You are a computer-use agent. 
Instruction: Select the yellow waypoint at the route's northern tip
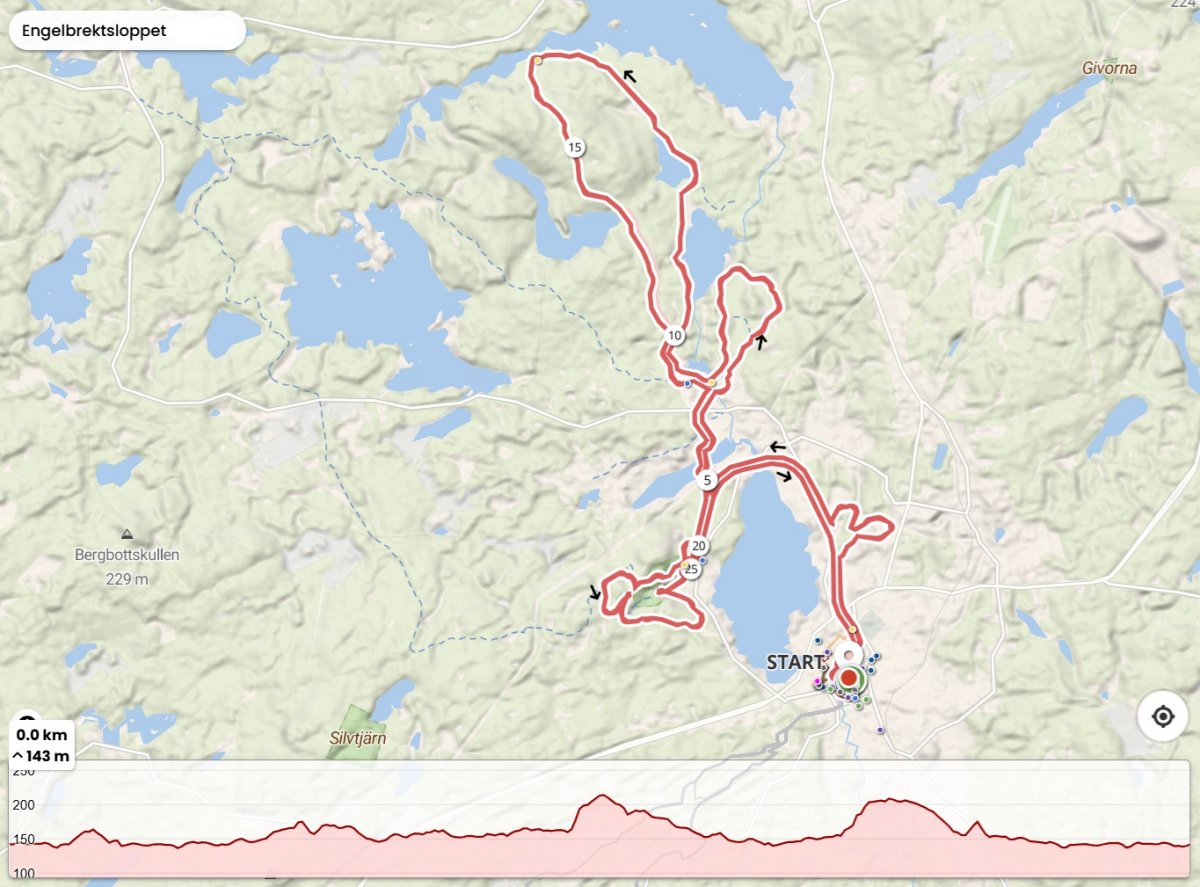[x=538, y=60]
